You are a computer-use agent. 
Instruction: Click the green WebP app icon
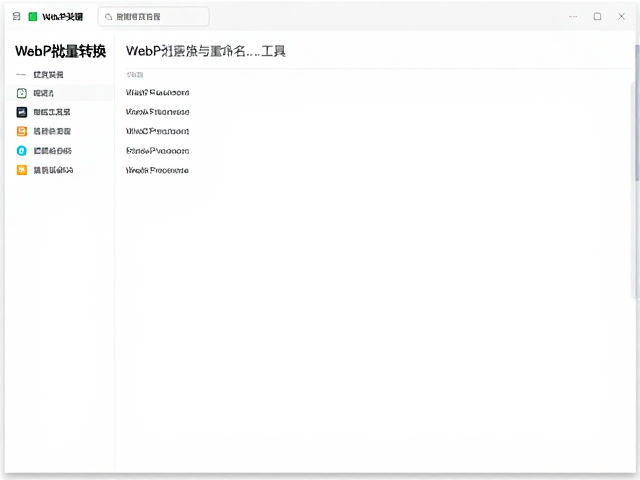pyautogui.click(x=33, y=16)
